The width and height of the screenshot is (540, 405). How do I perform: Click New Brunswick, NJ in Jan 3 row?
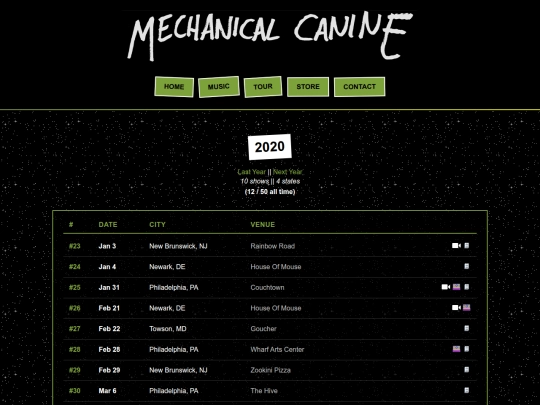(178, 246)
